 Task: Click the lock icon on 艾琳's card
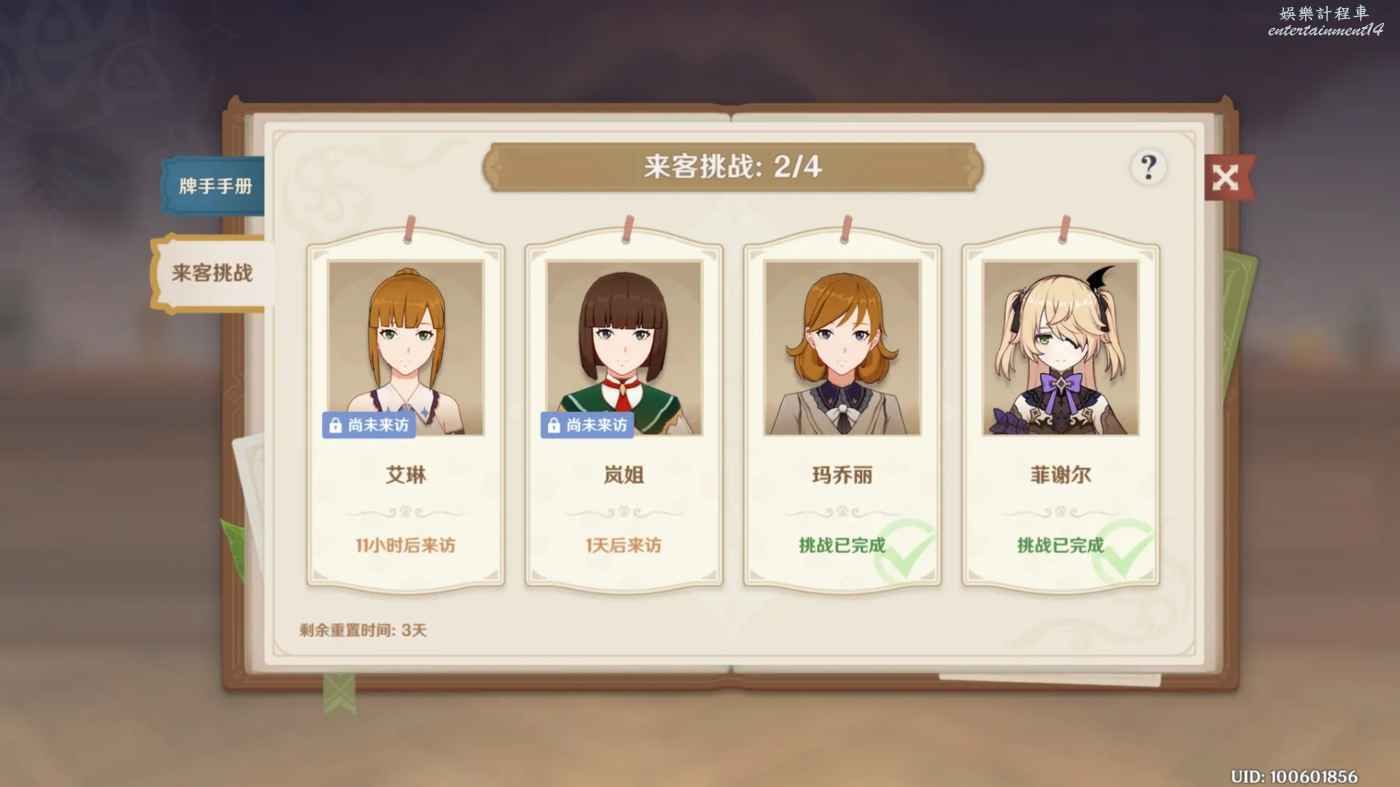pos(335,425)
